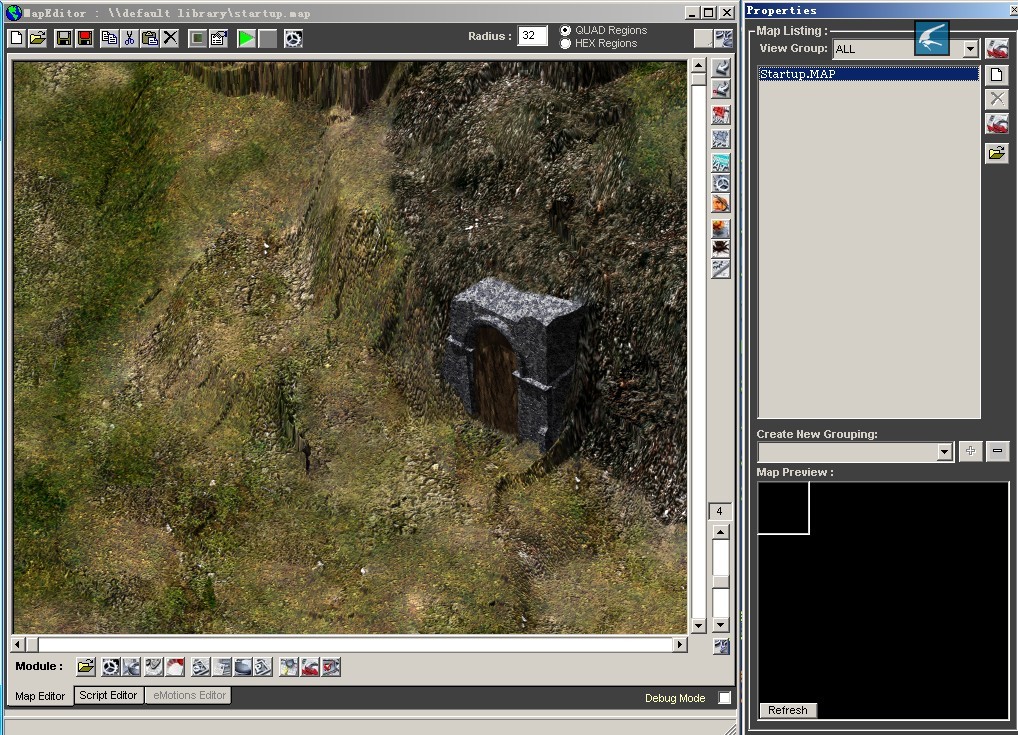
Task: Select the cyan terrain tool in the side toolbar
Action: [721, 162]
